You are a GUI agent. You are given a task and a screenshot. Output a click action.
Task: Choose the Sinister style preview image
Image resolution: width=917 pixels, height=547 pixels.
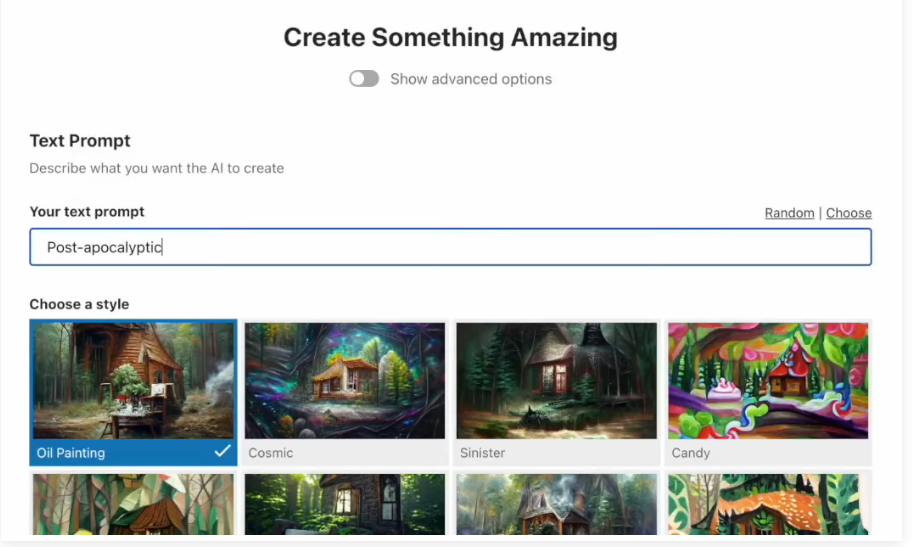[x=556, y=380]
